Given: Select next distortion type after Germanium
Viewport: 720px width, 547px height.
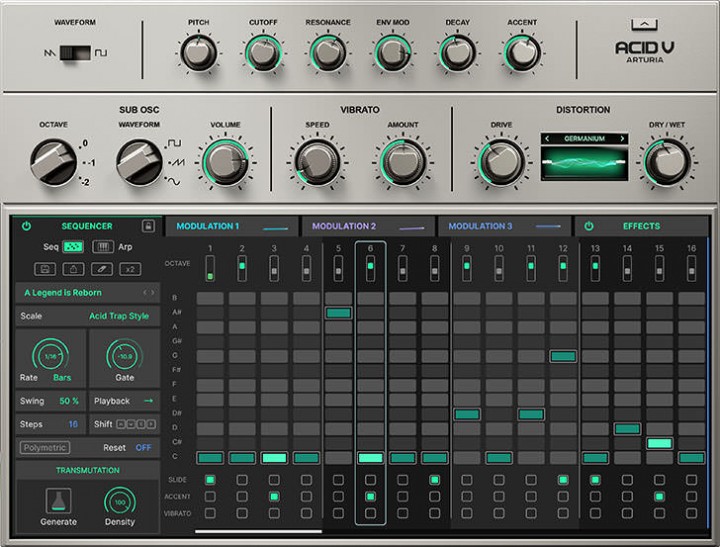Looking at the screenshot, I should (622, 139).
